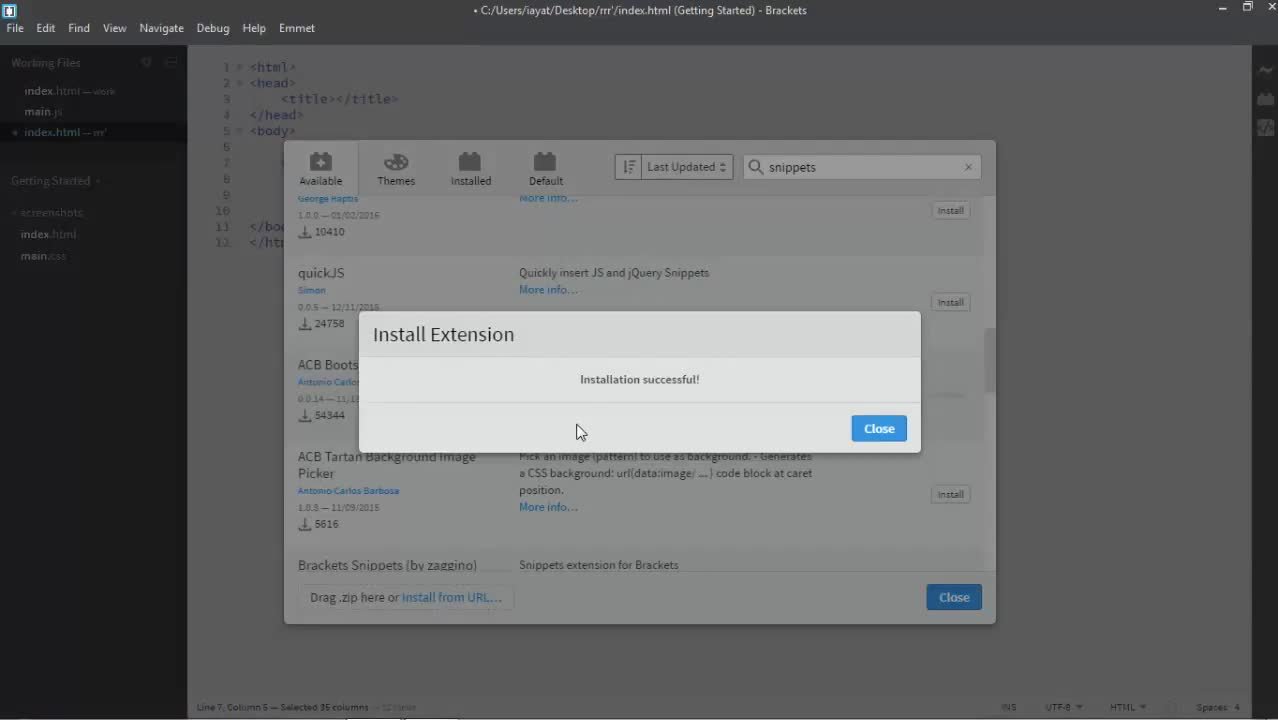Launch Live Preview via the lightning icon
Image resolution: width=1278 pixels, height=720 pixels.
[1265, 69]
